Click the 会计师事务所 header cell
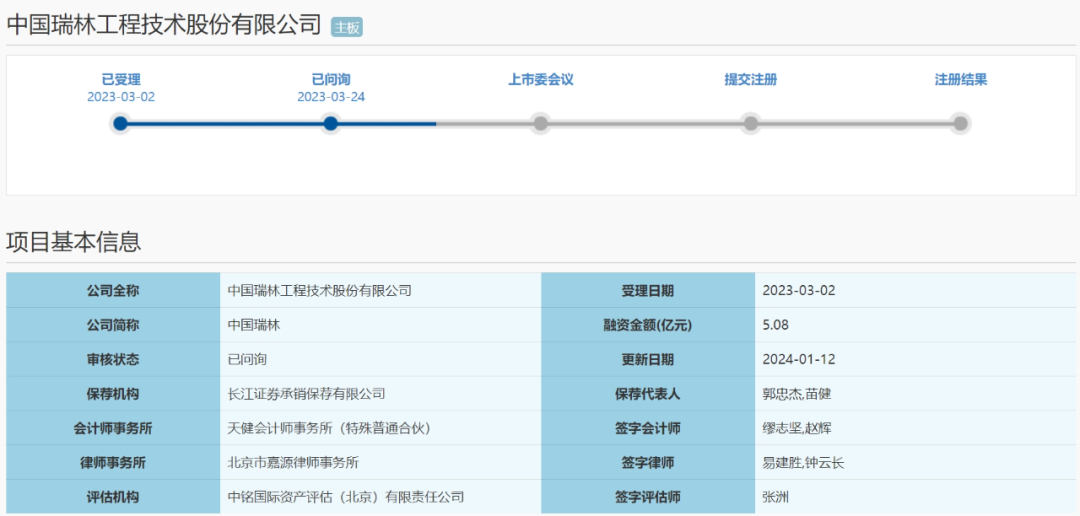Screen dimensions: 1080x516 point(113,429)
